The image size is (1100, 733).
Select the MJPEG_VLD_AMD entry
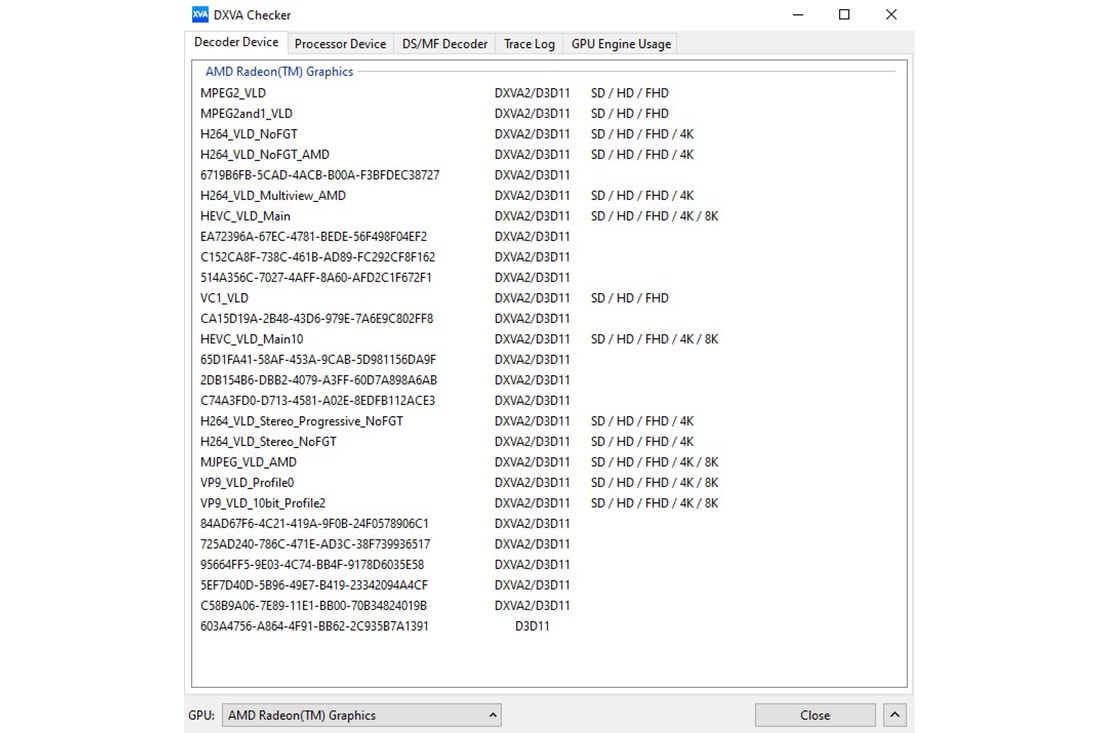point(248,462)
